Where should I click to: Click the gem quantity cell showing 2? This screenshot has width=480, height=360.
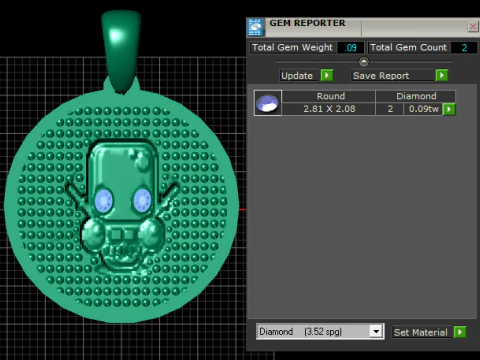[x=390, y=109]
